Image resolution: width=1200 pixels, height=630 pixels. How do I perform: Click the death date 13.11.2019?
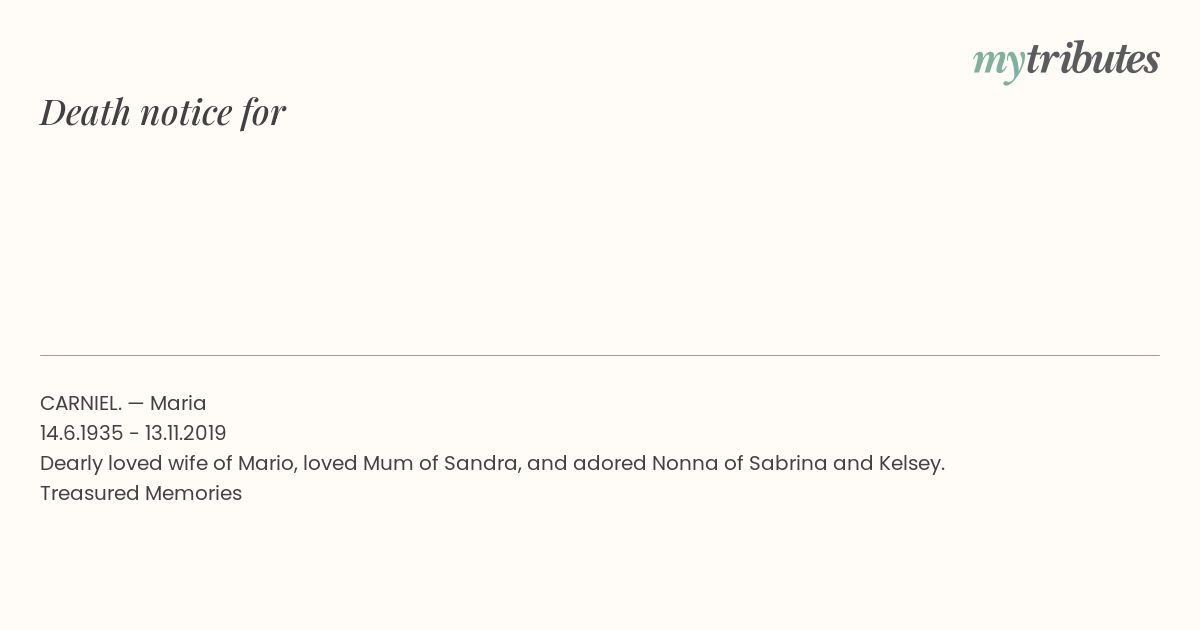(x=186, y=433)
